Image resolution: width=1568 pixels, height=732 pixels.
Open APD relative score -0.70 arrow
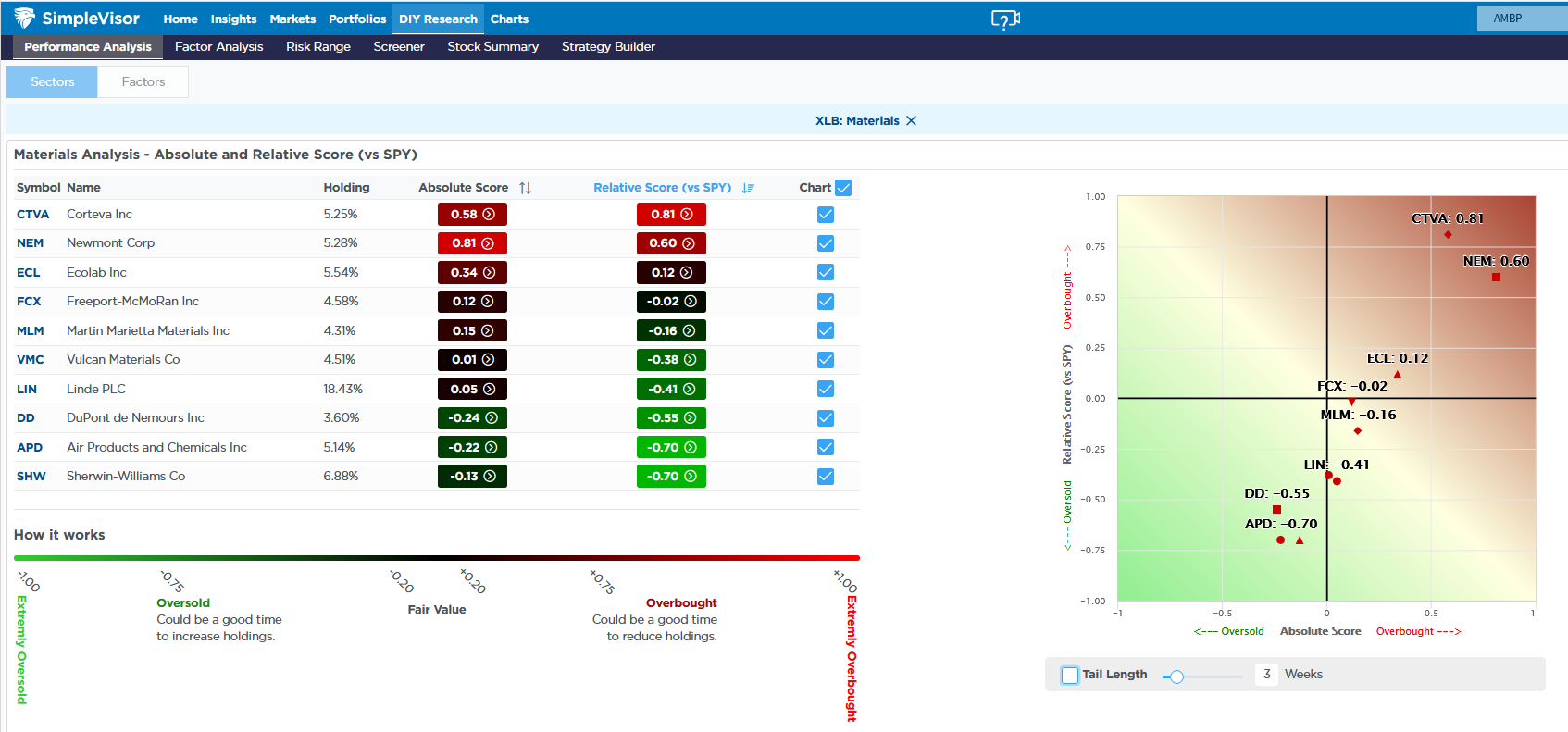point(690,447)
